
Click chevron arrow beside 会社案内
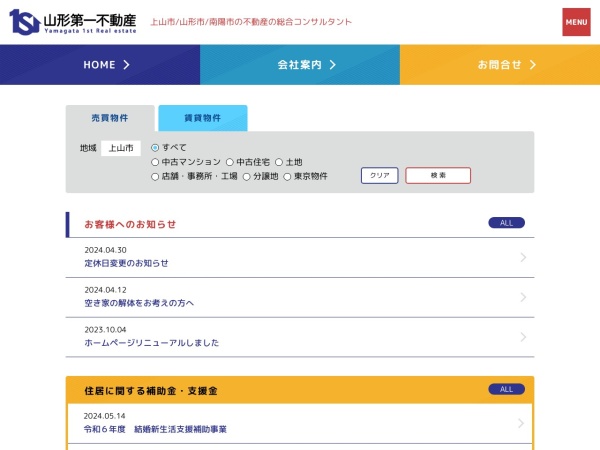click(333, 65)
